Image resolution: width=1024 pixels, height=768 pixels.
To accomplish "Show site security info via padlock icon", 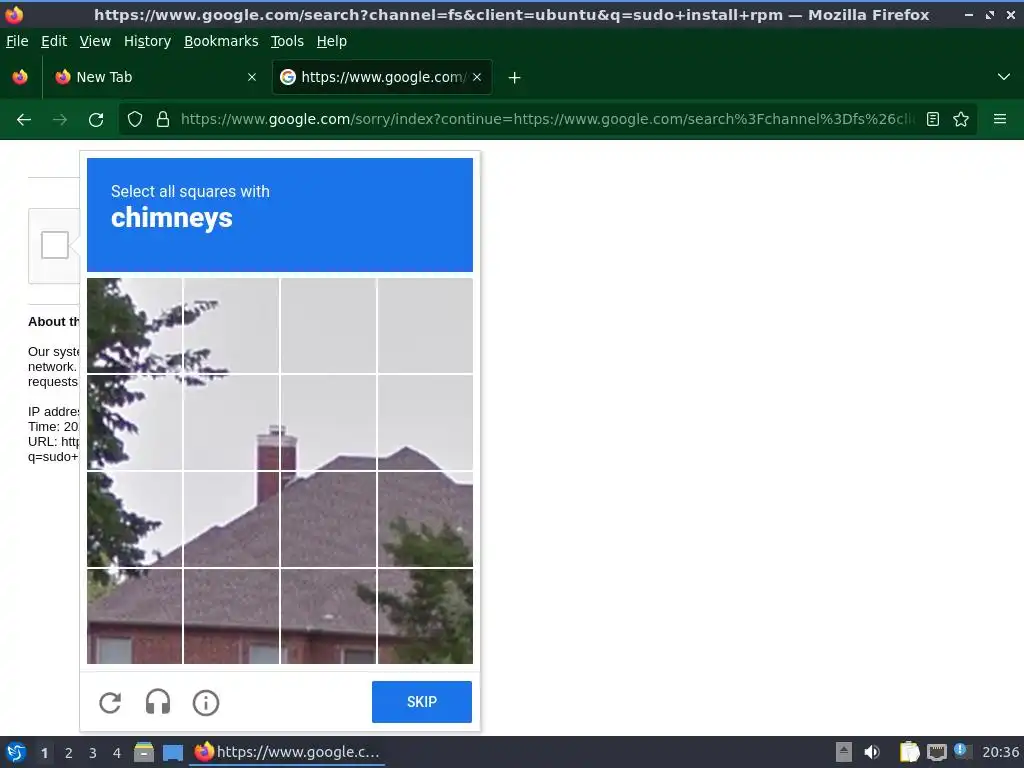I will point(163,120).
